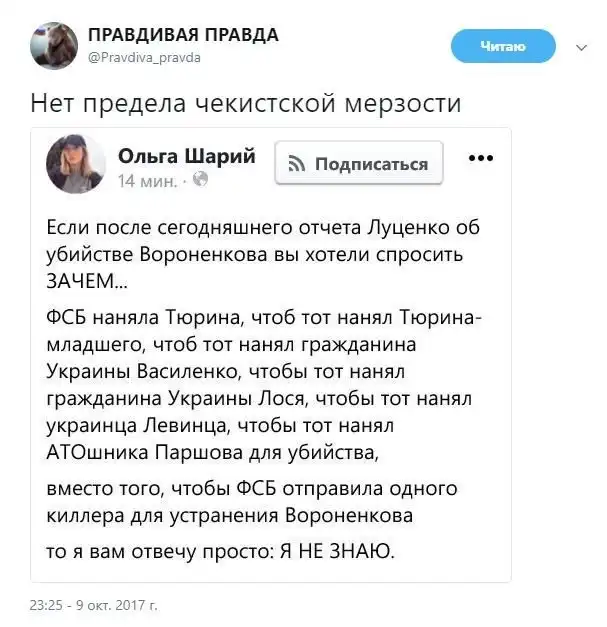
Task: Open the 14 мин. post timestamp
Action: click(x=147, y=180)
